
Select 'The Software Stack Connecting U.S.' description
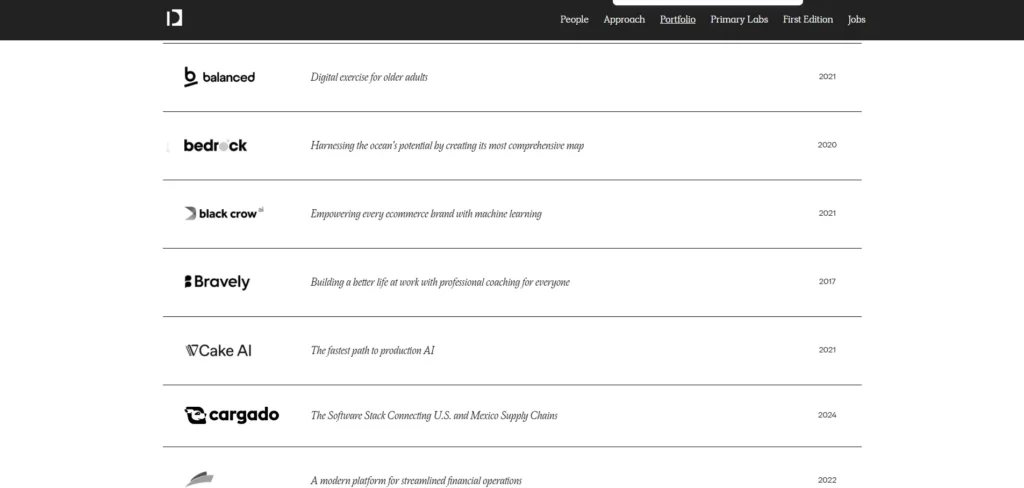(434, 415)
